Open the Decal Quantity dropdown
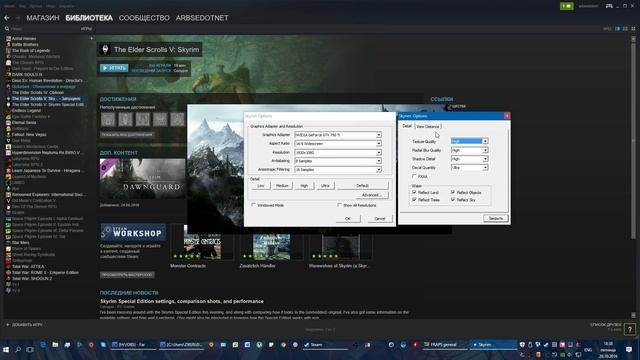The width and height of the screenshot is (640, 360). (469, 168)
